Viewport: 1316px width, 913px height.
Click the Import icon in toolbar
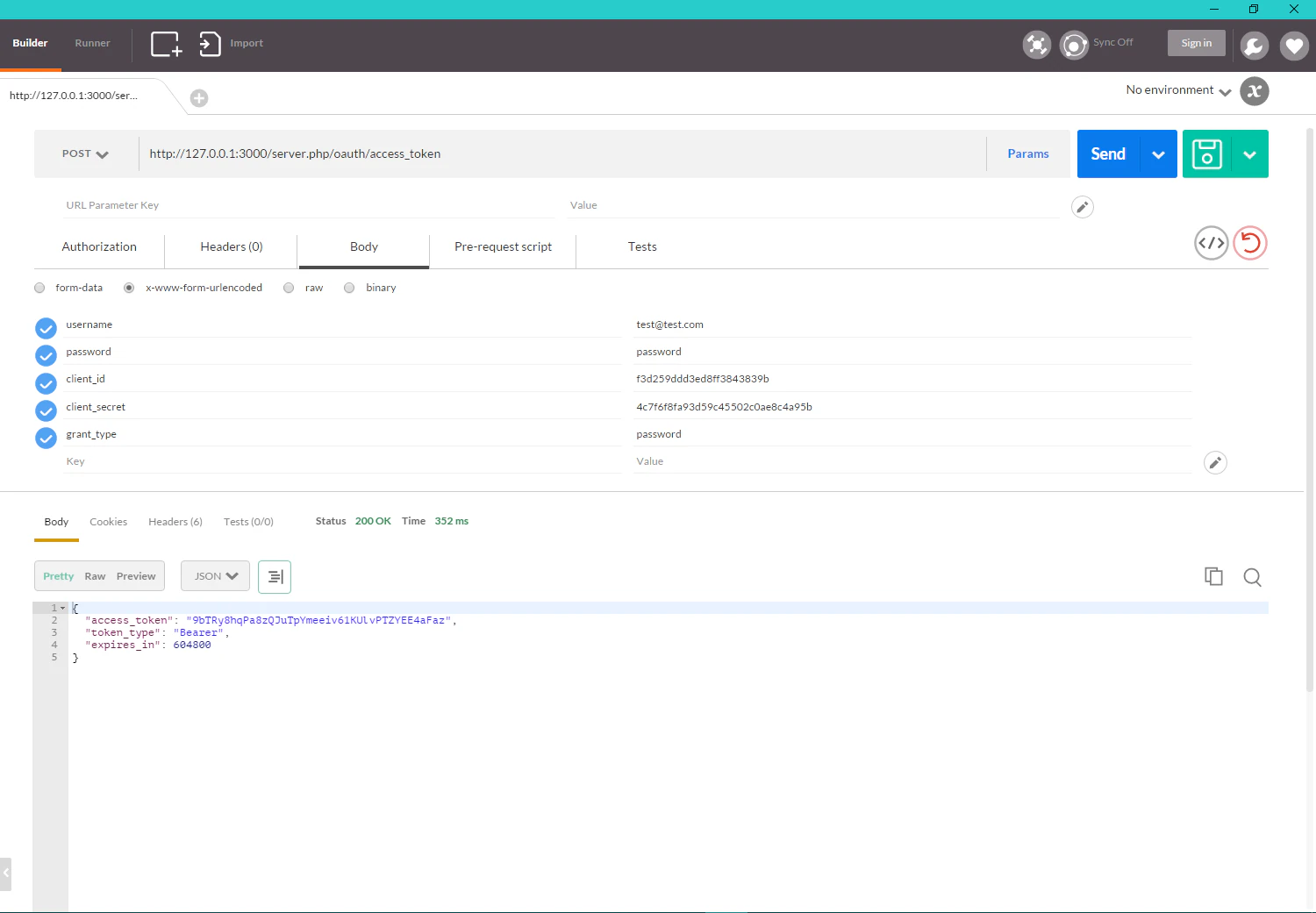[210, 44]
